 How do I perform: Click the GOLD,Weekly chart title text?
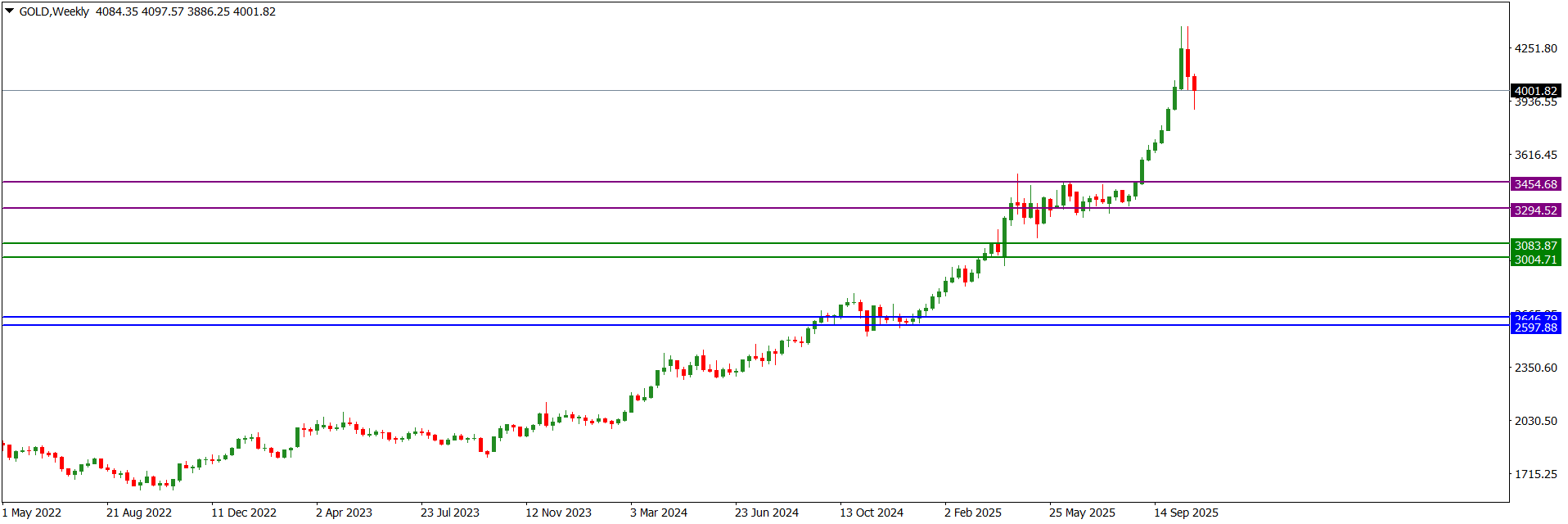pyautogui.click(x=54, y=11)
